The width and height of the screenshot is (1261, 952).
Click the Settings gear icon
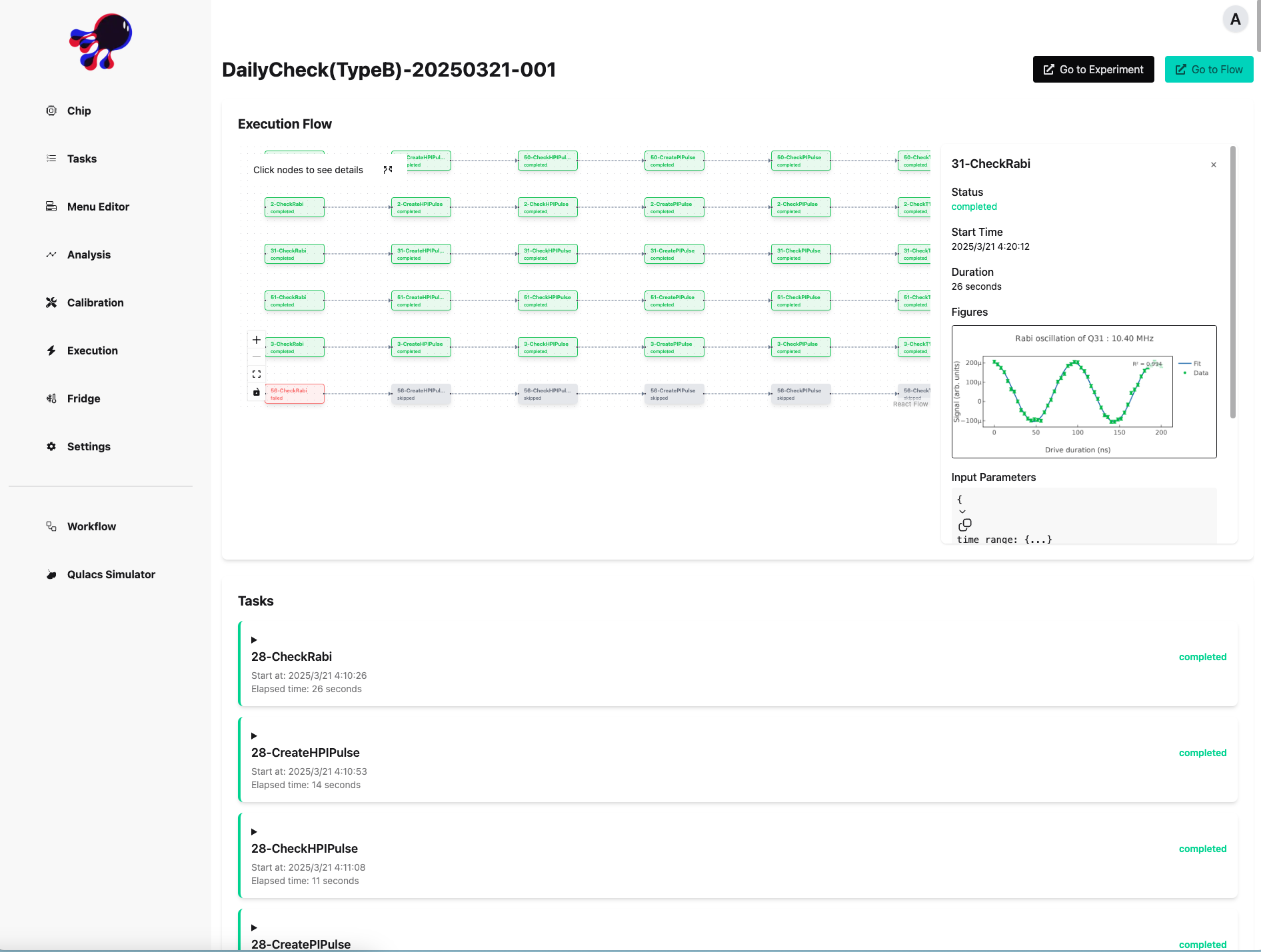51,446
